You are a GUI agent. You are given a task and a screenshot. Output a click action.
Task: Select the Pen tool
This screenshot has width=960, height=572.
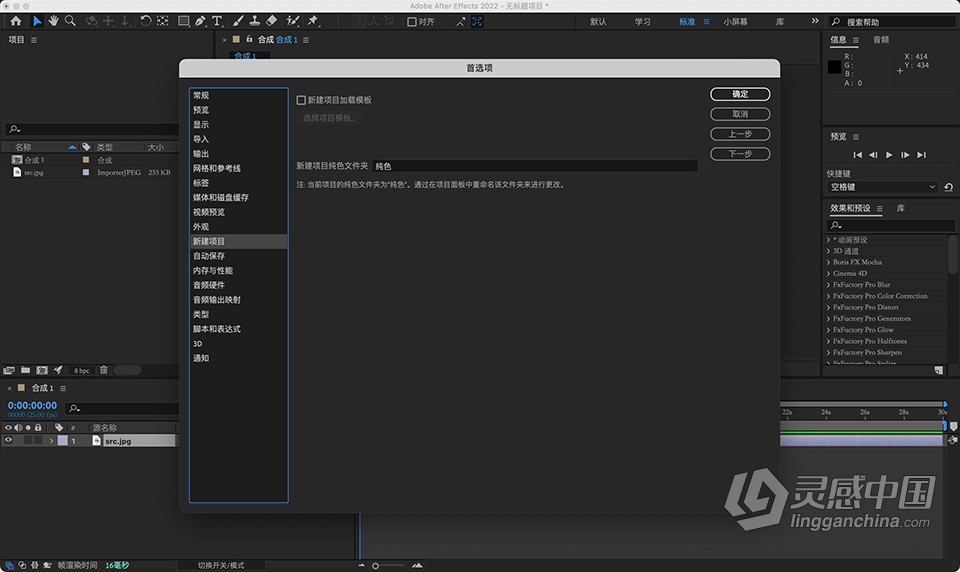pyautogui.click(x=200, y=21)
